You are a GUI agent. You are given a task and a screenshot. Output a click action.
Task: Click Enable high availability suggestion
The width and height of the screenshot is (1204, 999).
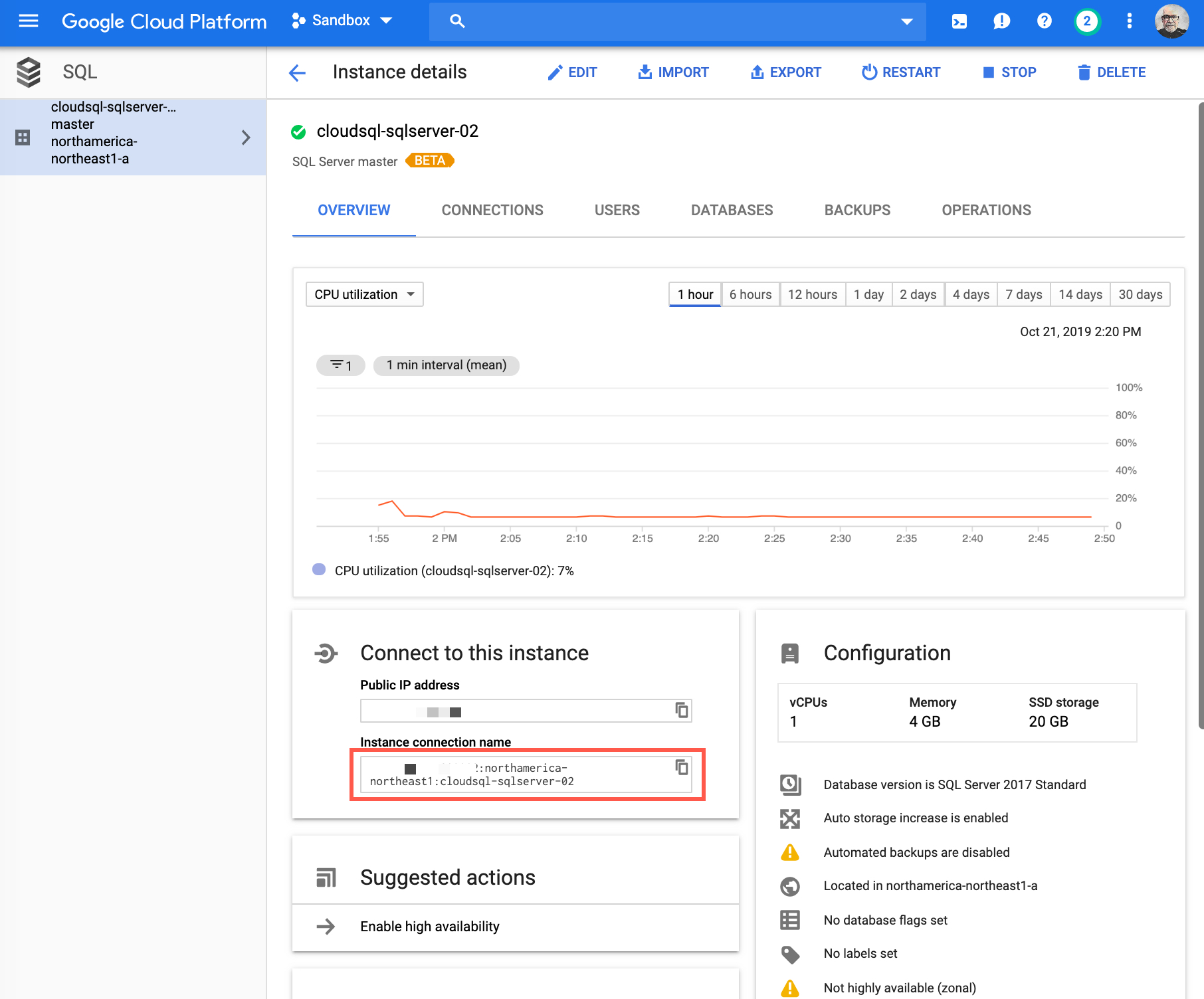coord(429,927)
